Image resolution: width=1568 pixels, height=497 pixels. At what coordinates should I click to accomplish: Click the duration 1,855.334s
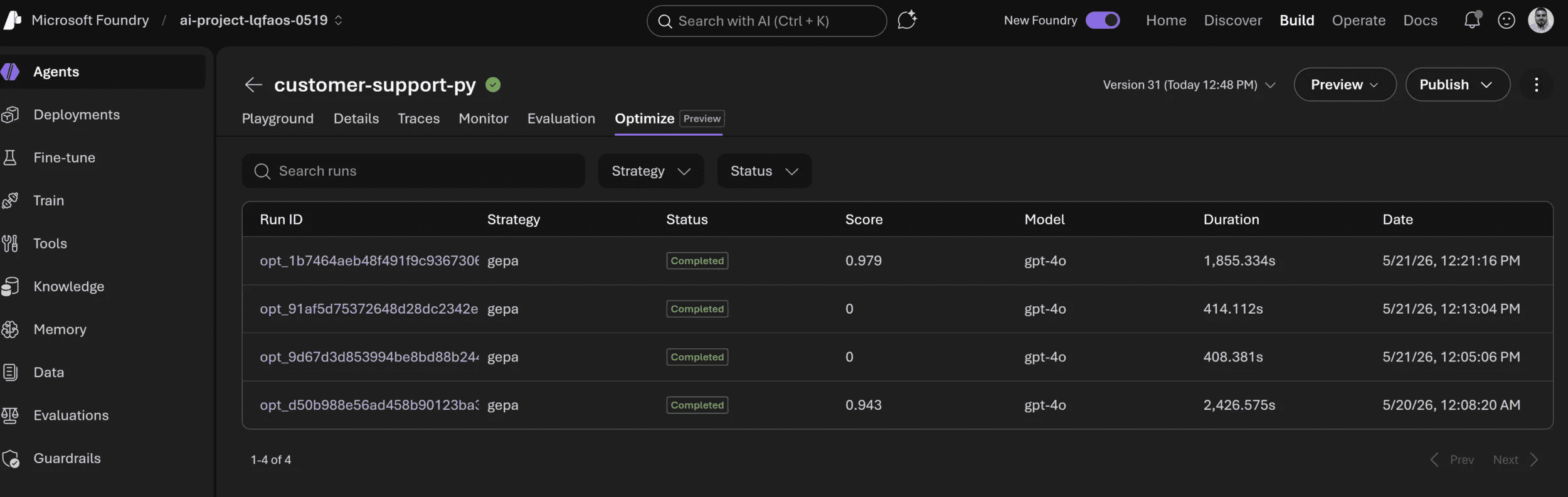click(1239, 261)
